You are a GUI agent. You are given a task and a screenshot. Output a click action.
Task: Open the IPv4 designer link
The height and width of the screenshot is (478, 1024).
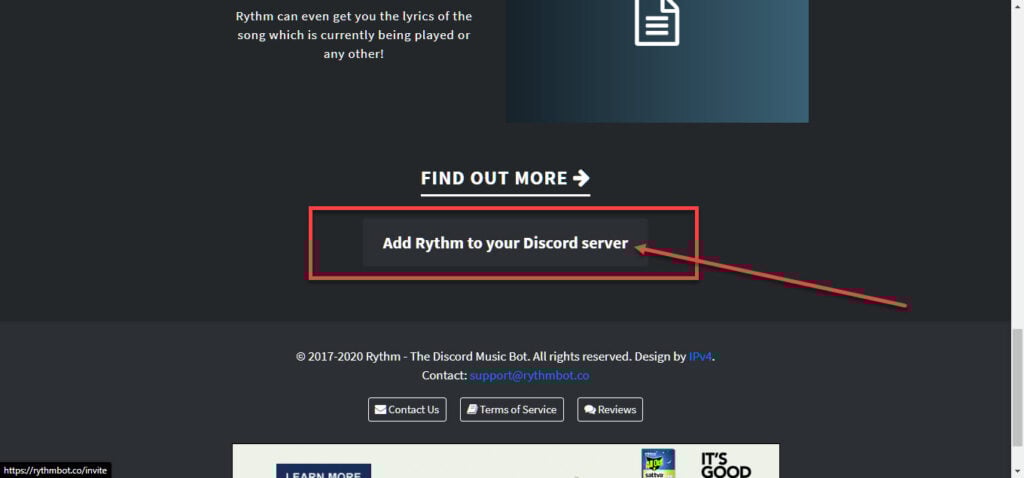(x=700, y=357)
